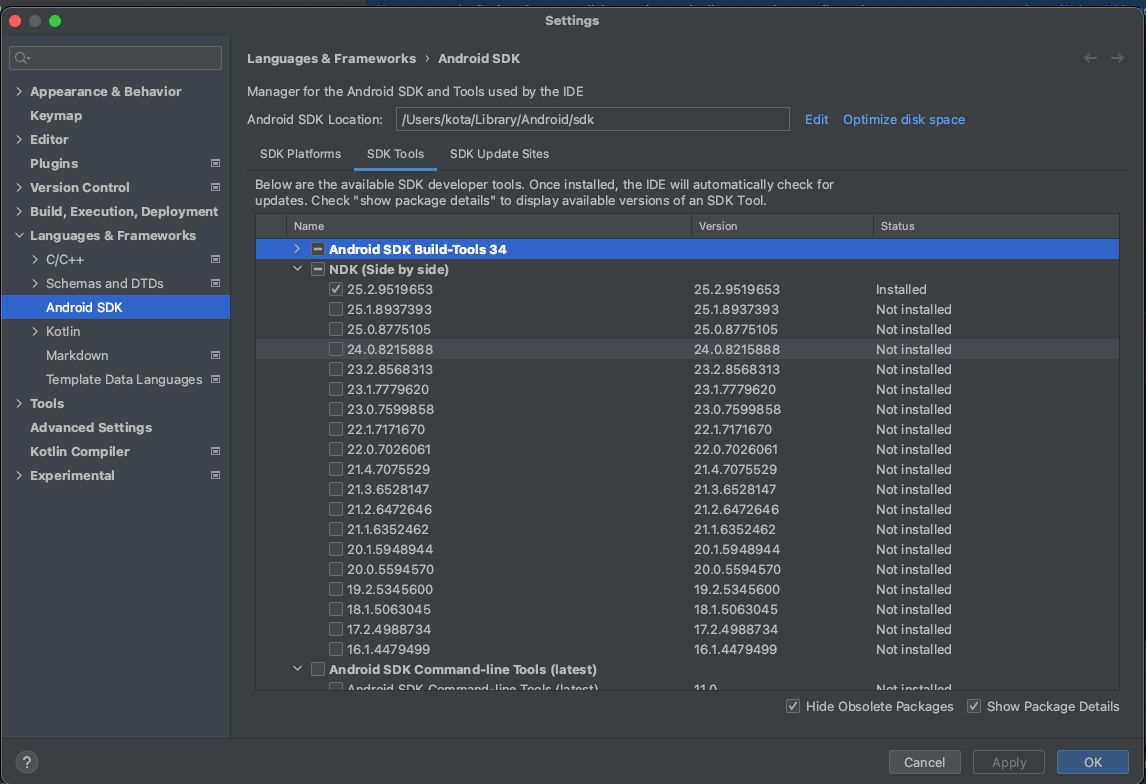Collapse Android SDK Command-line Tools group
Image resolution: width=1146 pixels, height=784 pixels.
(297, 669)
